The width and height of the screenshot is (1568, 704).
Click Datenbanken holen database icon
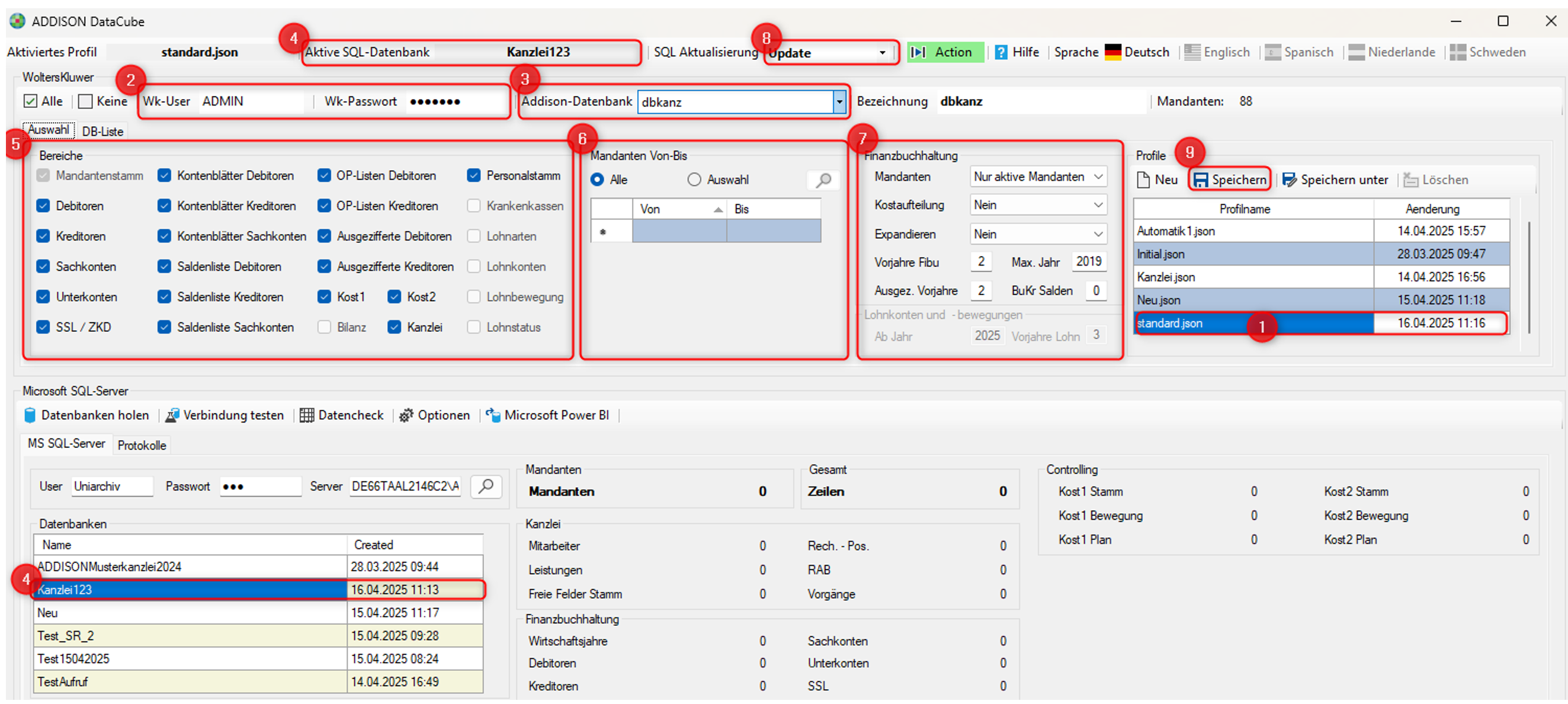(x=30, y=415)
